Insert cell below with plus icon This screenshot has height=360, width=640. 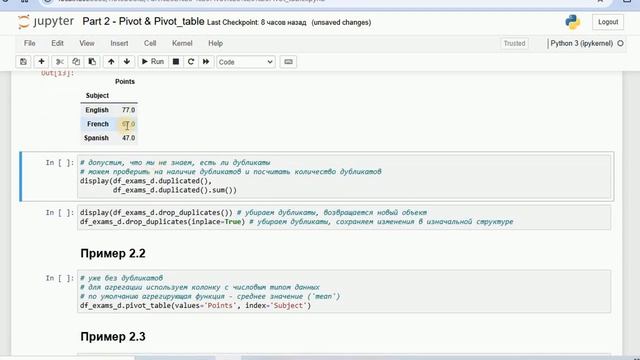41,62
